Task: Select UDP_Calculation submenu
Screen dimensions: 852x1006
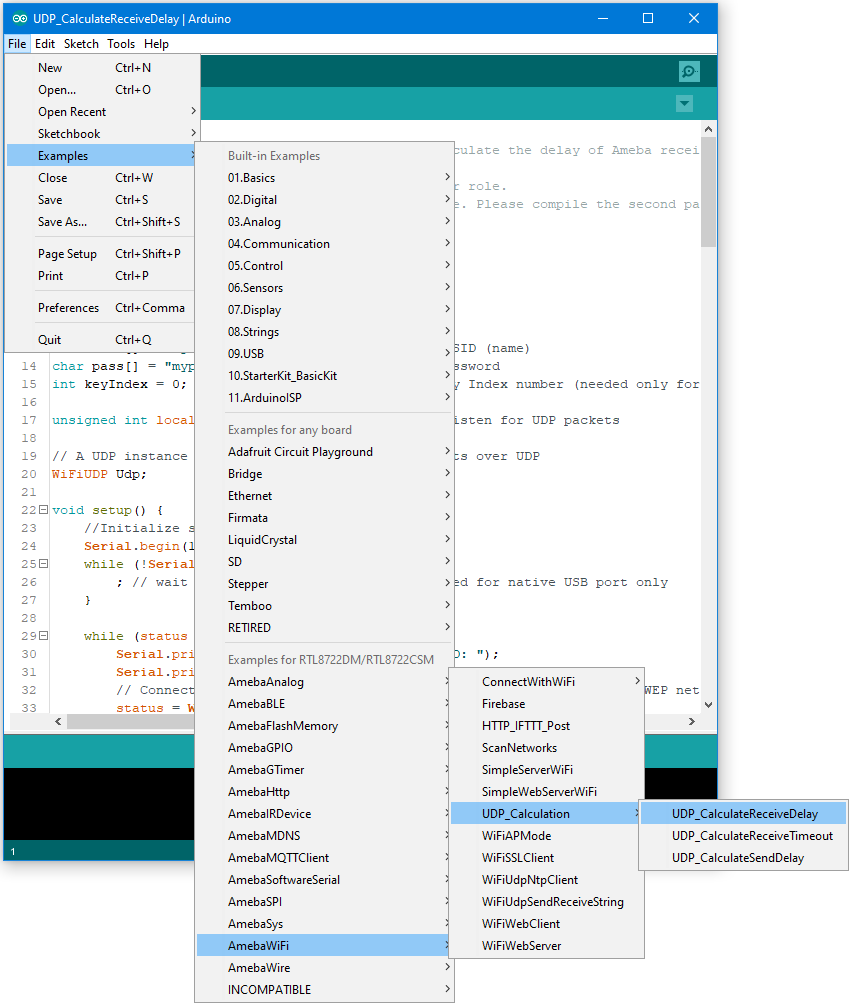Action: (547, 814)
